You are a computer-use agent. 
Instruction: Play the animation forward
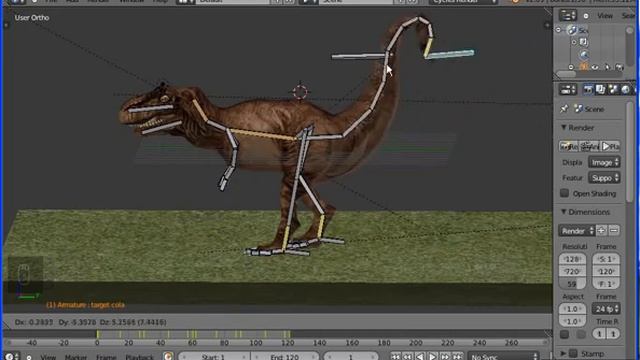click(433, 357)
